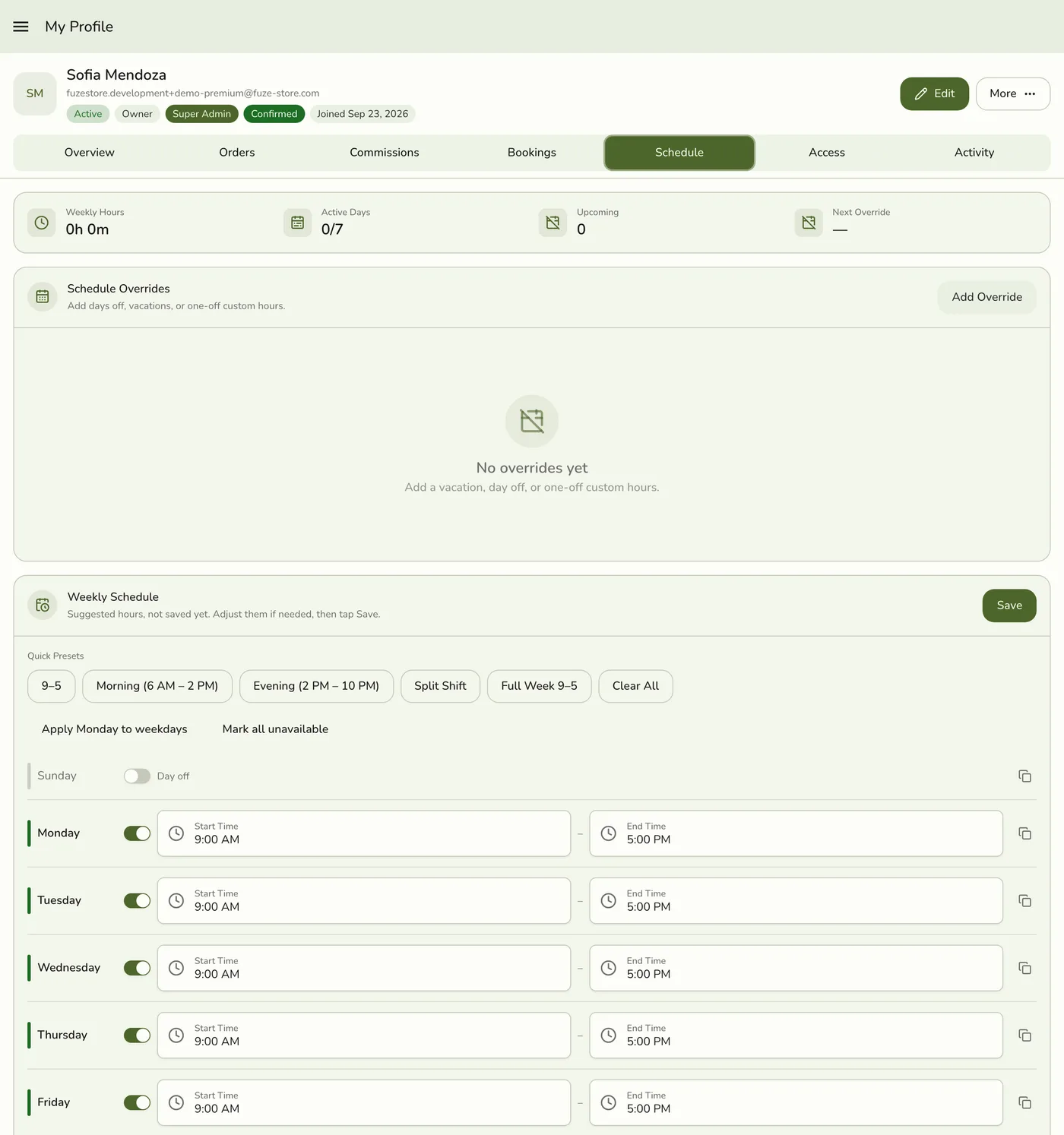Viewport: 1064px width, 1135px height.
Task: Open Monday's End Time picker
Action: point(796,833)
